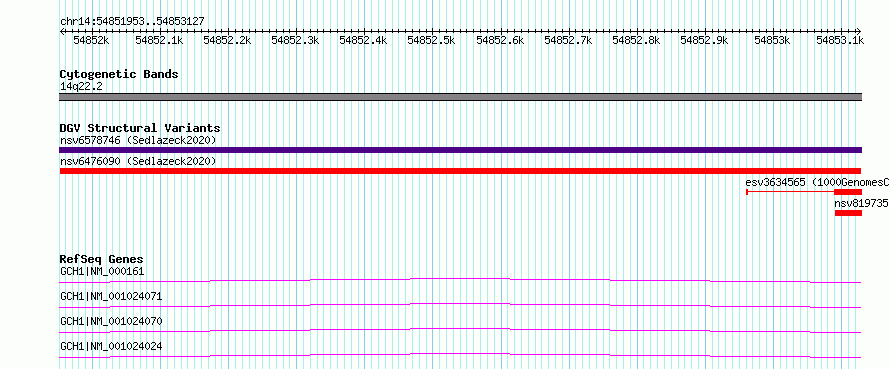The height and width of the screenshot is (369, 890).
Task: Open the nsv6476090 (Sedlazeck2020) variant label
Action: pos(138,161)
